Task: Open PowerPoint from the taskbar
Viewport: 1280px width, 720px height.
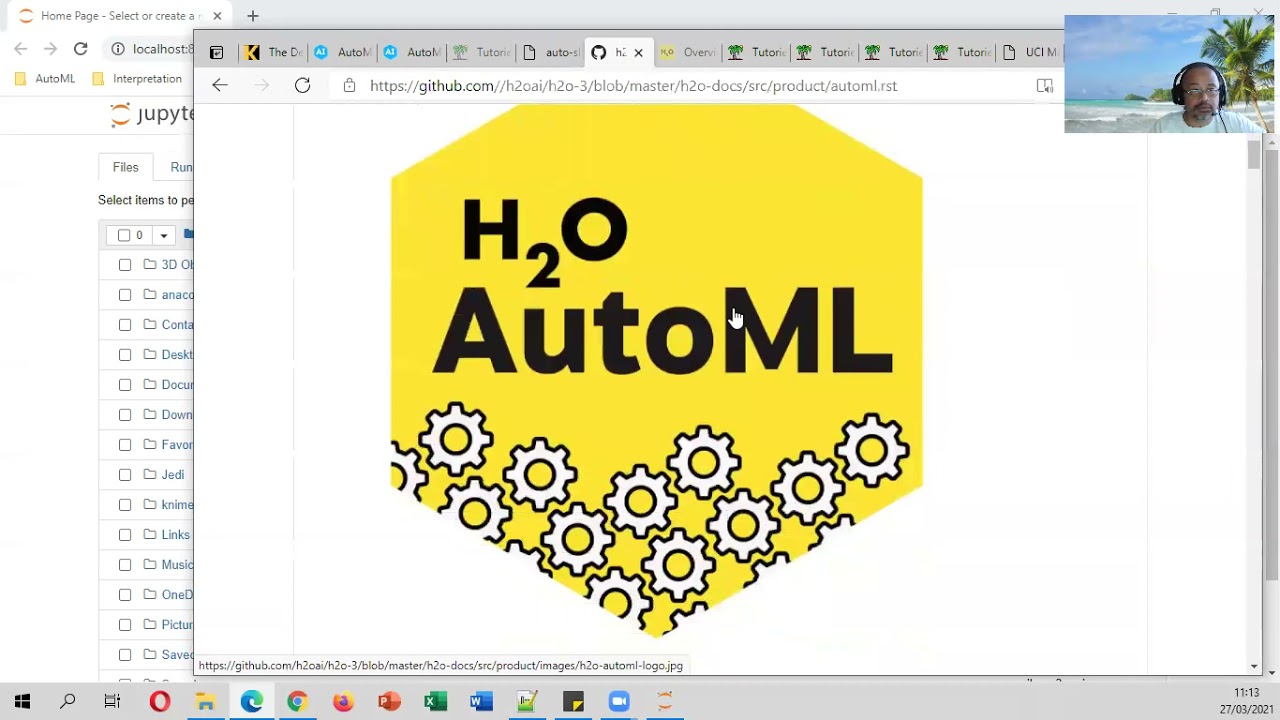Action: coord(389,702)
